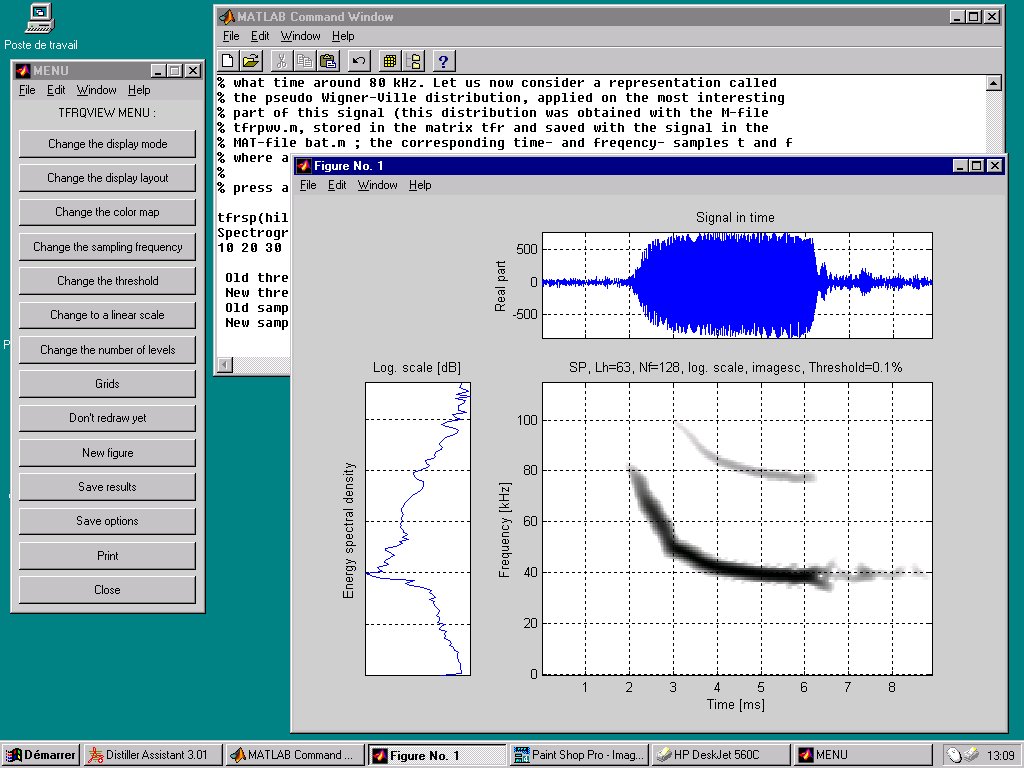Viewport: 1024px width, 768px height.
Task: Open Démarrer start button
Action: [40, 755]
